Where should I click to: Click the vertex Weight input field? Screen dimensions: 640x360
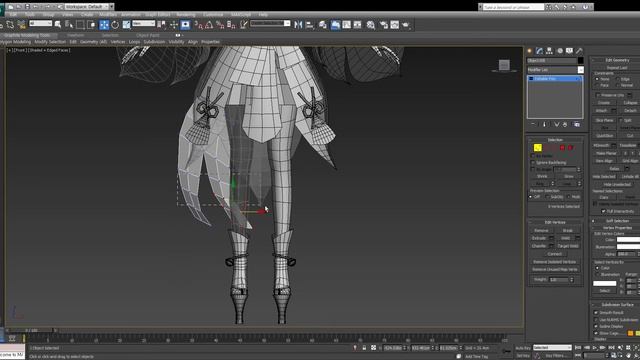[558, 280]
